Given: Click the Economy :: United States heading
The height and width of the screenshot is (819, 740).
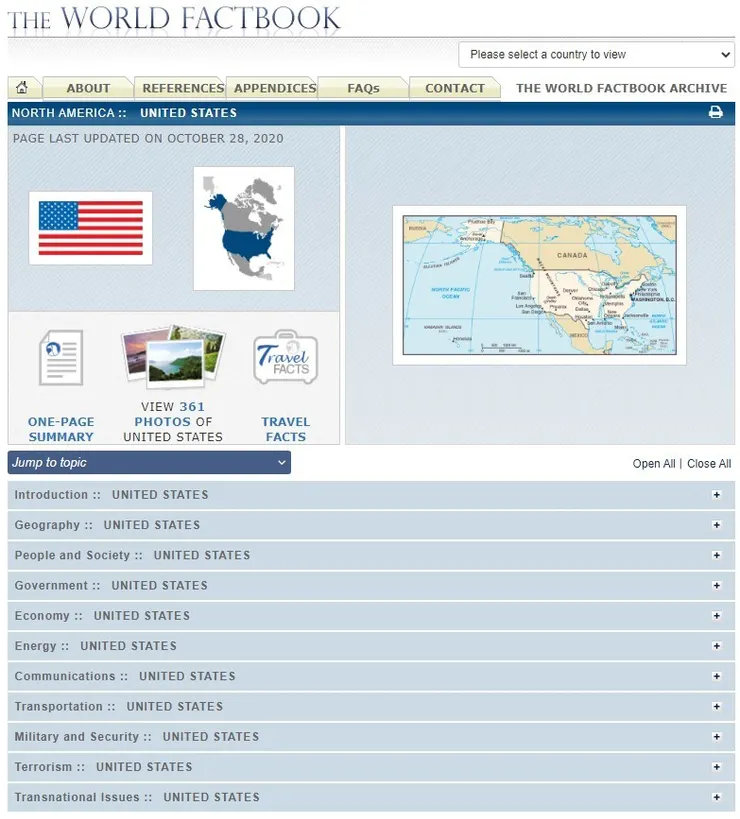Looking at the screenshot, I should (x=102, y=616).
